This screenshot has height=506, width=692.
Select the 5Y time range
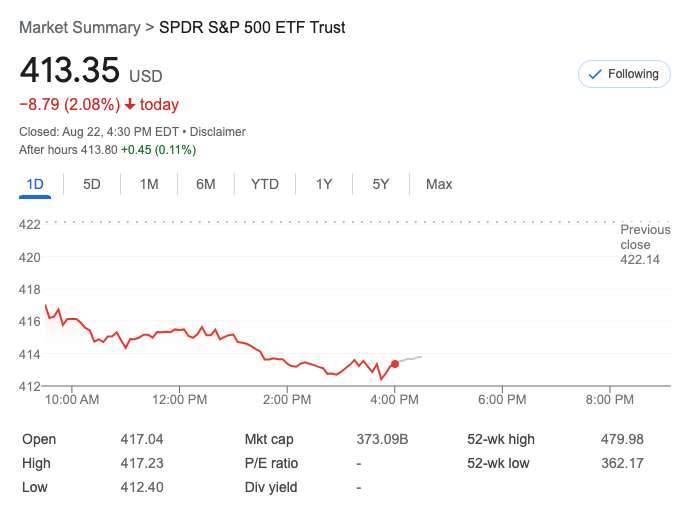381,184
